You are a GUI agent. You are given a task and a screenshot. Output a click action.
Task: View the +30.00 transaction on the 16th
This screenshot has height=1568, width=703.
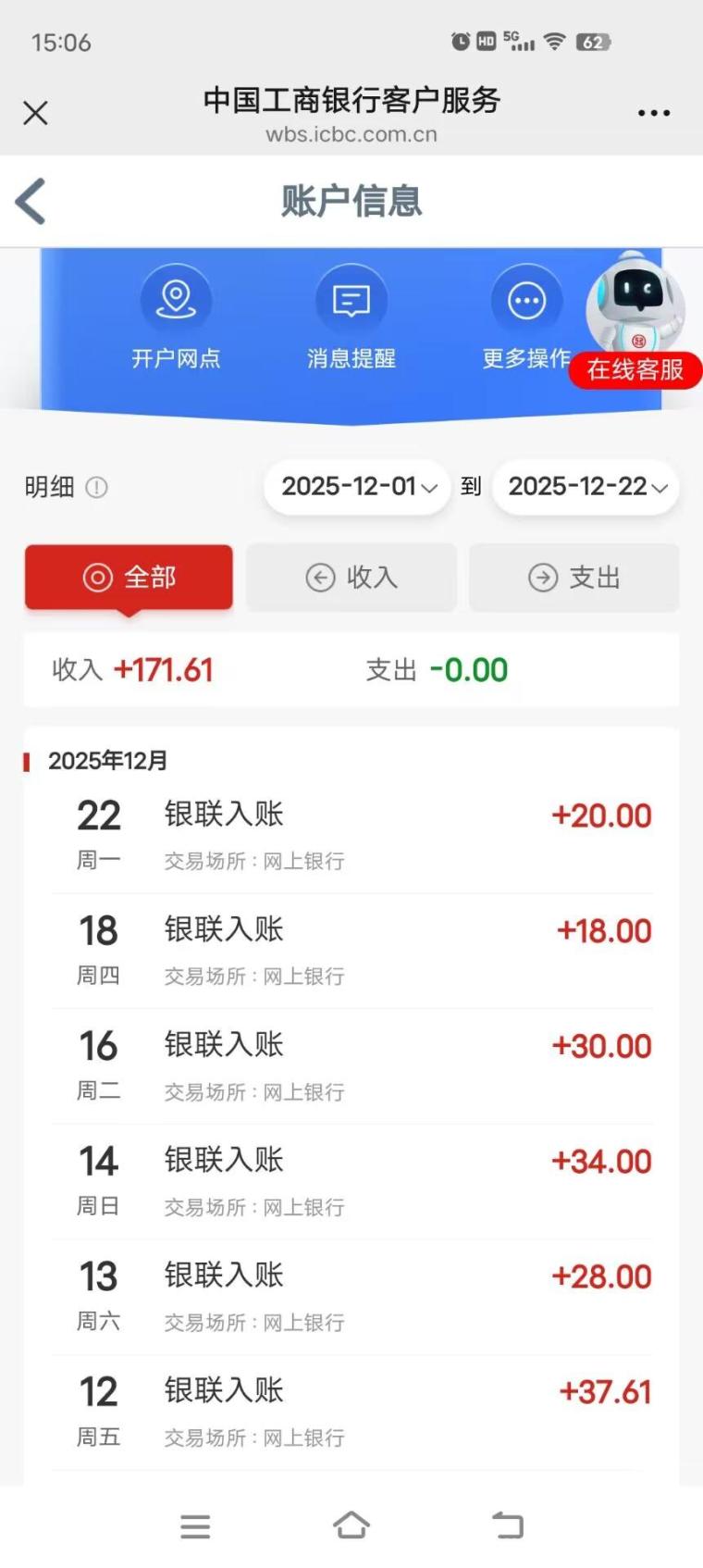[351, 1066]
